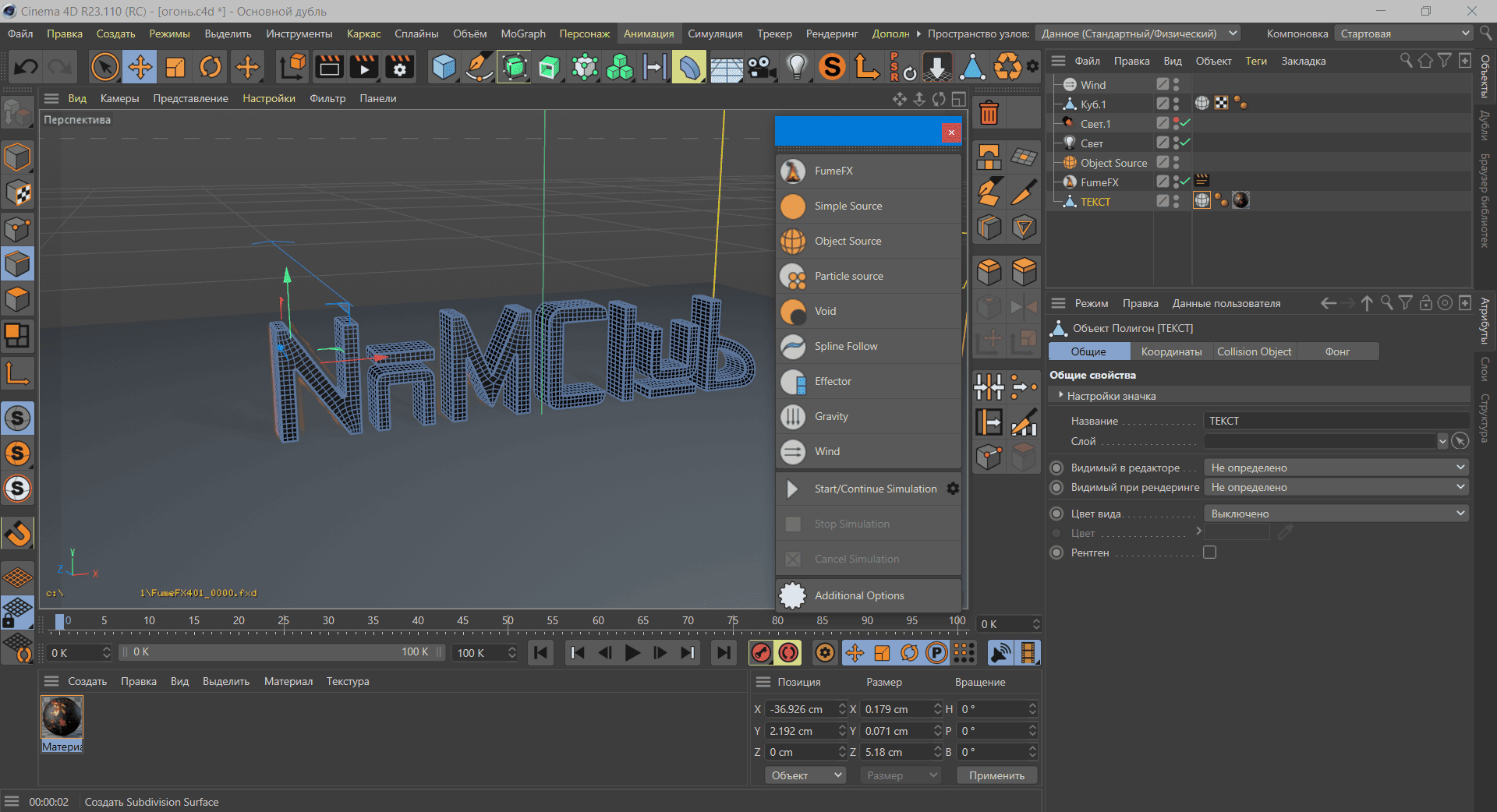1497x812 pixels.
Task: Click timeline ruler at frame 50
Action: click(508, 621)
